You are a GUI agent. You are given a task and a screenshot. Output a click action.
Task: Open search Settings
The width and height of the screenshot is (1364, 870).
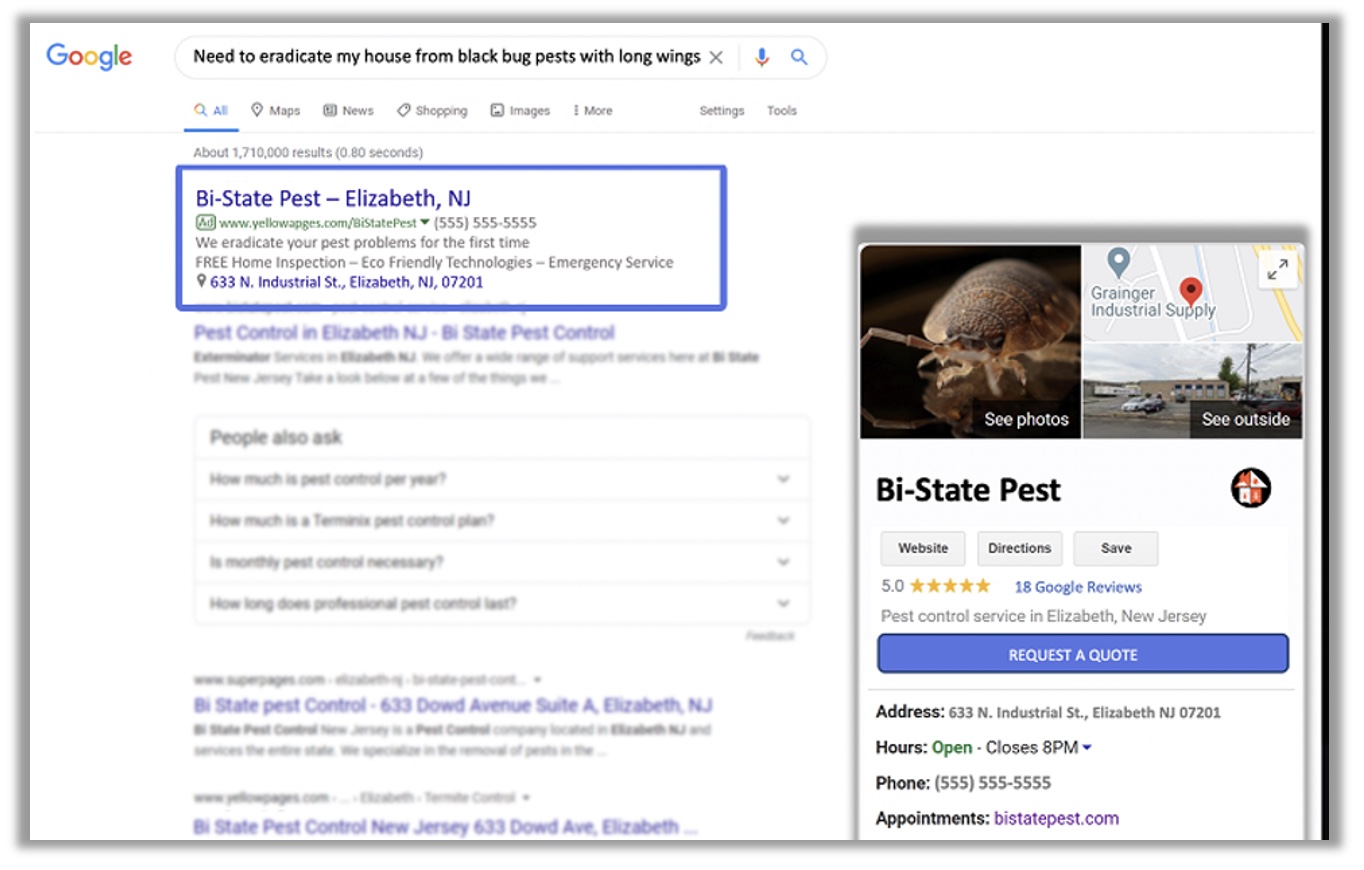click(722, 111)
